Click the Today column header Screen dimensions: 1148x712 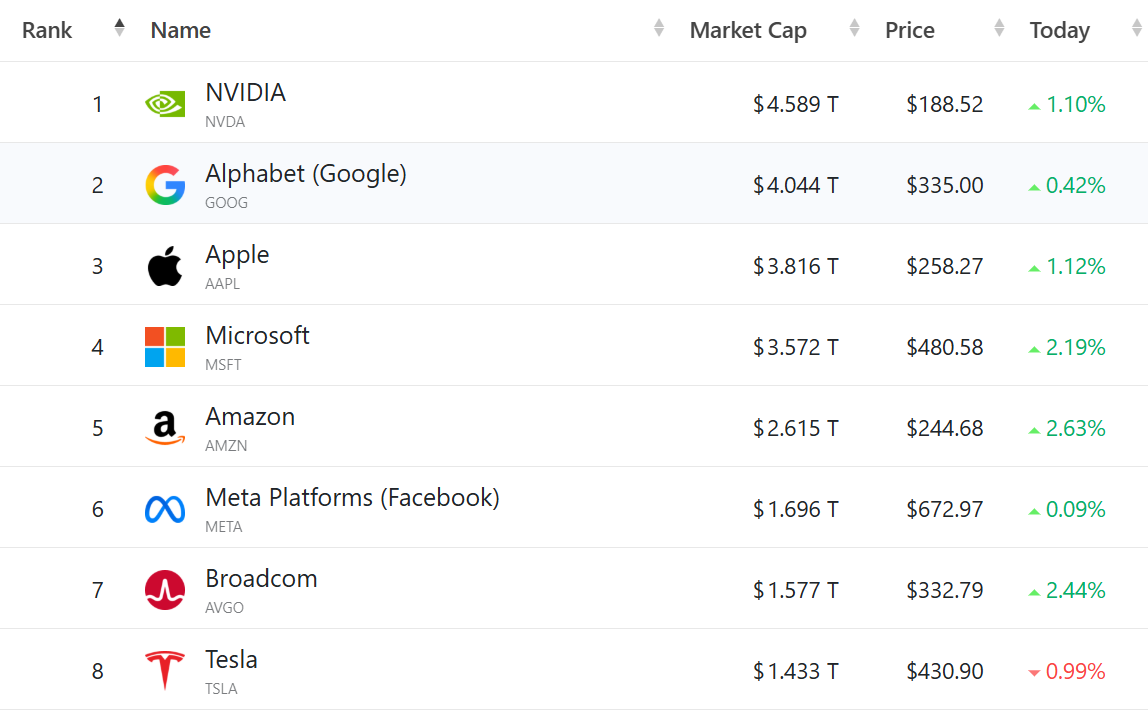[x=1059, y=30]
